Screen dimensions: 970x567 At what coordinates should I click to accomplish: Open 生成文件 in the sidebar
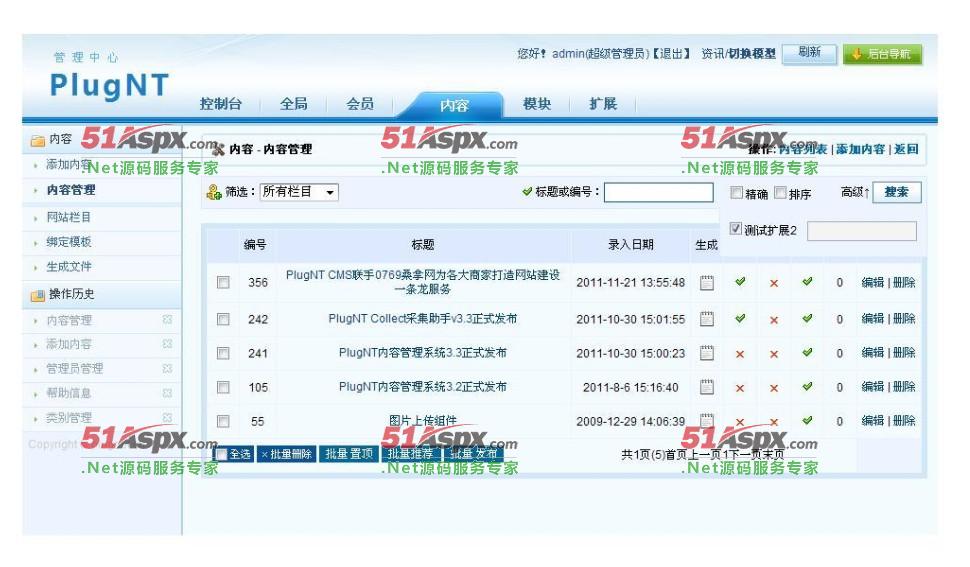point(69,266)
